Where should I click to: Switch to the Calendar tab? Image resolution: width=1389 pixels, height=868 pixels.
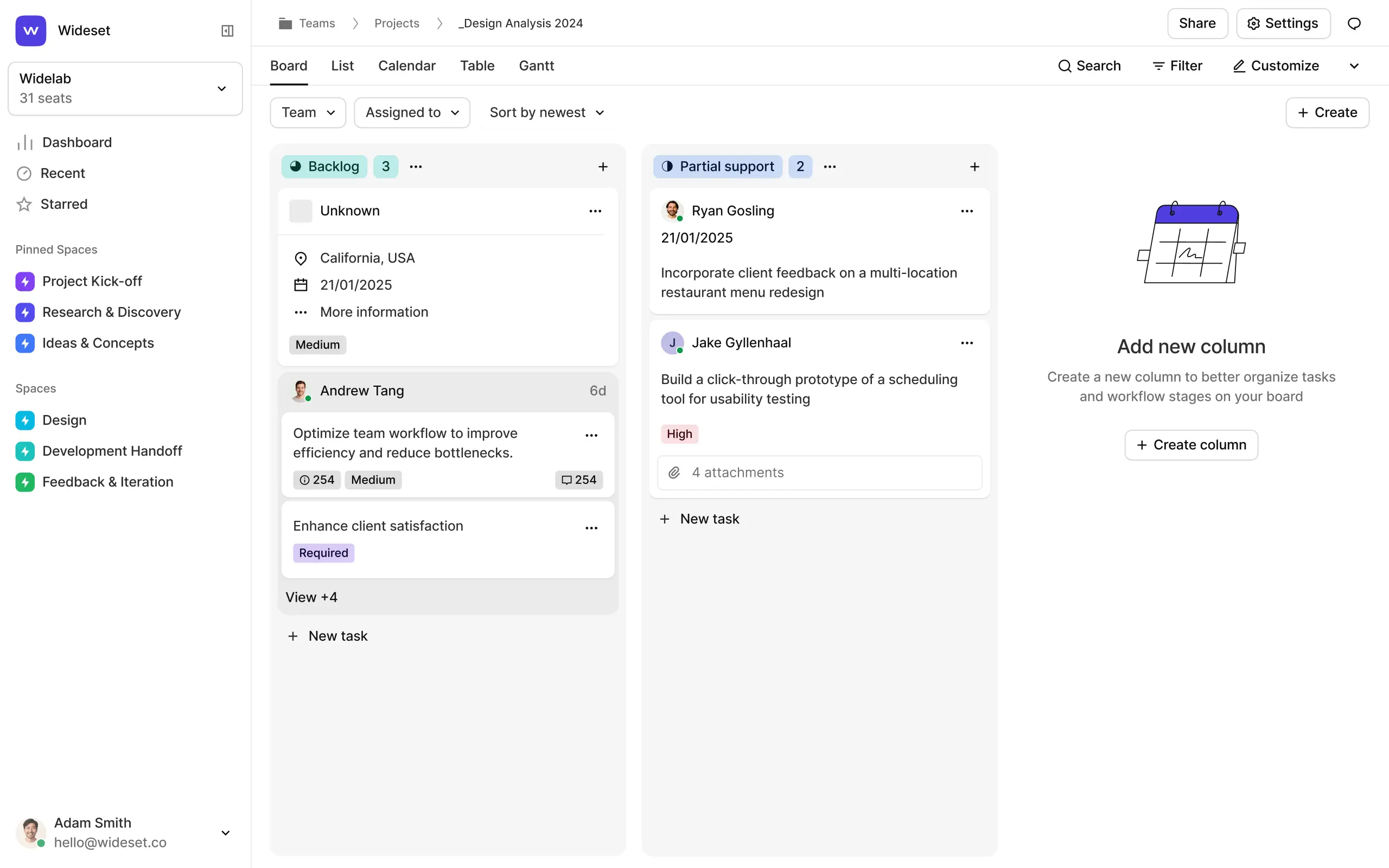pos(406,66)
